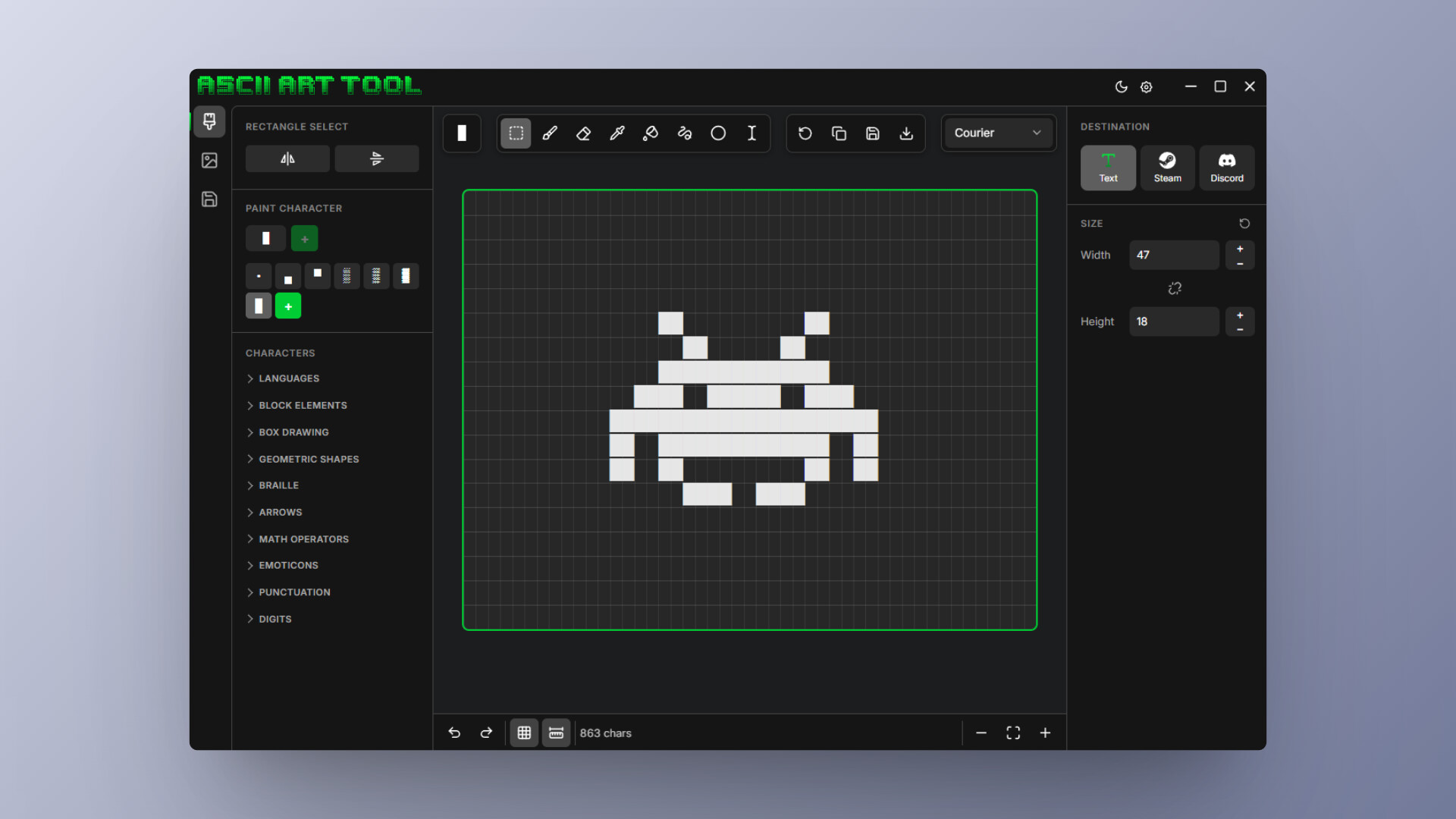Redo the last action

coord(486,733)
